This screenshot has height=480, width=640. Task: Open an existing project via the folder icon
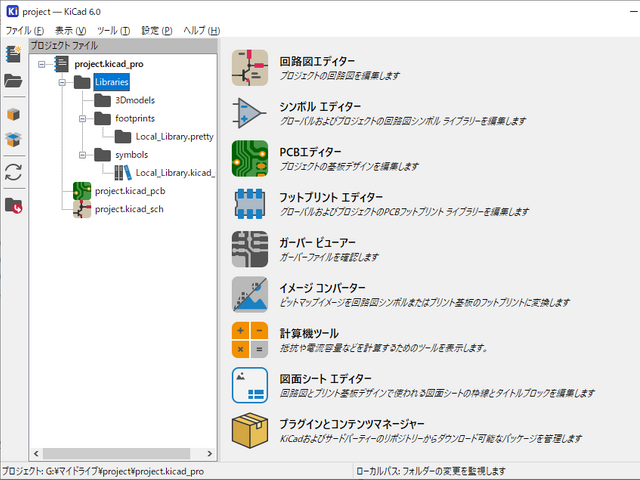13,81
